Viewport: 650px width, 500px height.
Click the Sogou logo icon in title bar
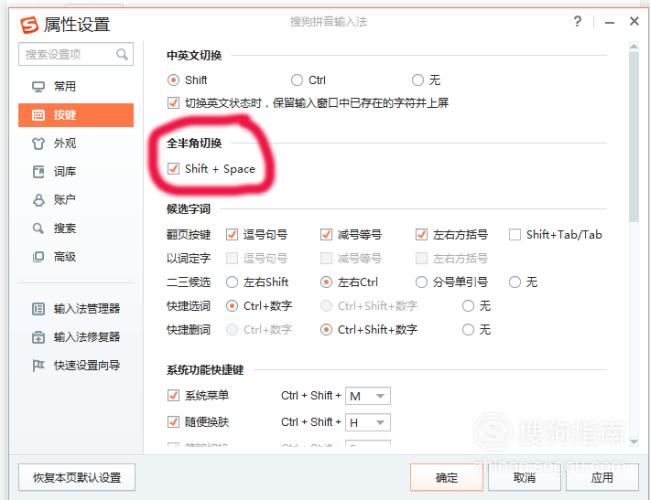coord(29,24)
